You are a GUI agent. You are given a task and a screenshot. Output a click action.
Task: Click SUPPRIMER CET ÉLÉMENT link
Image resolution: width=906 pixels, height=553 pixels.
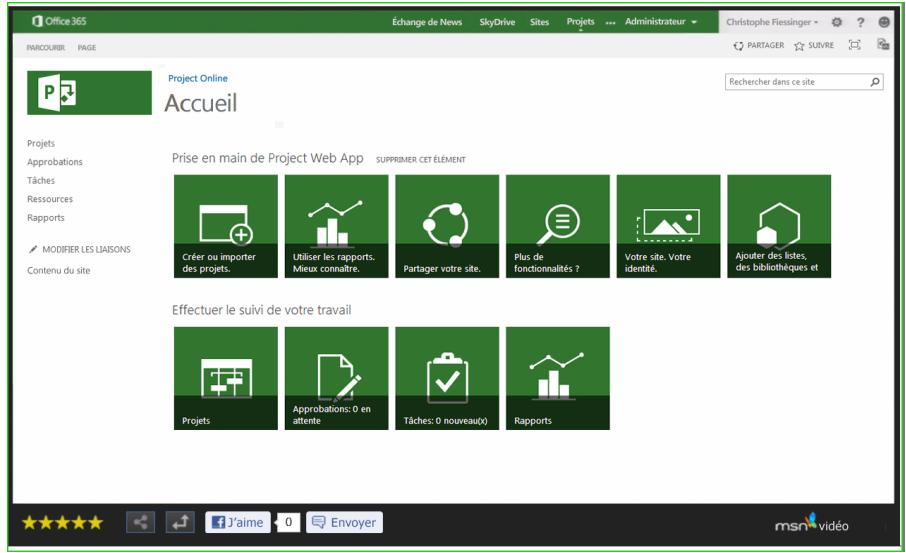(x=421, y=159)
